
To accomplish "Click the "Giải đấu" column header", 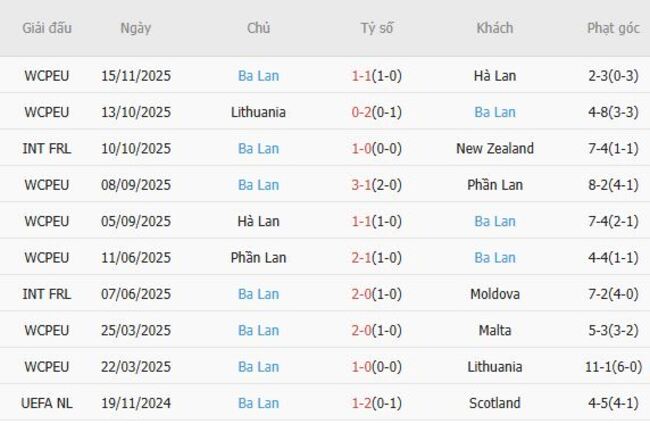I will [47, 28].
